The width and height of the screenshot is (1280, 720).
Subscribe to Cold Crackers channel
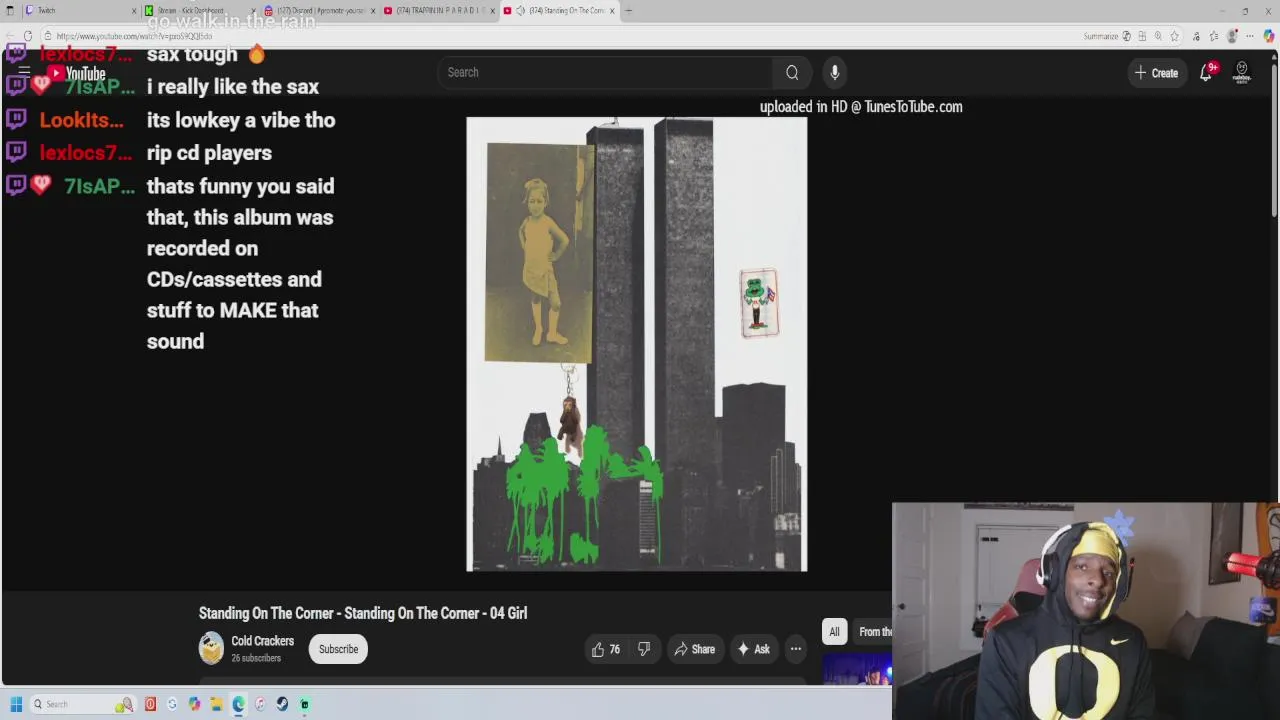338,649
